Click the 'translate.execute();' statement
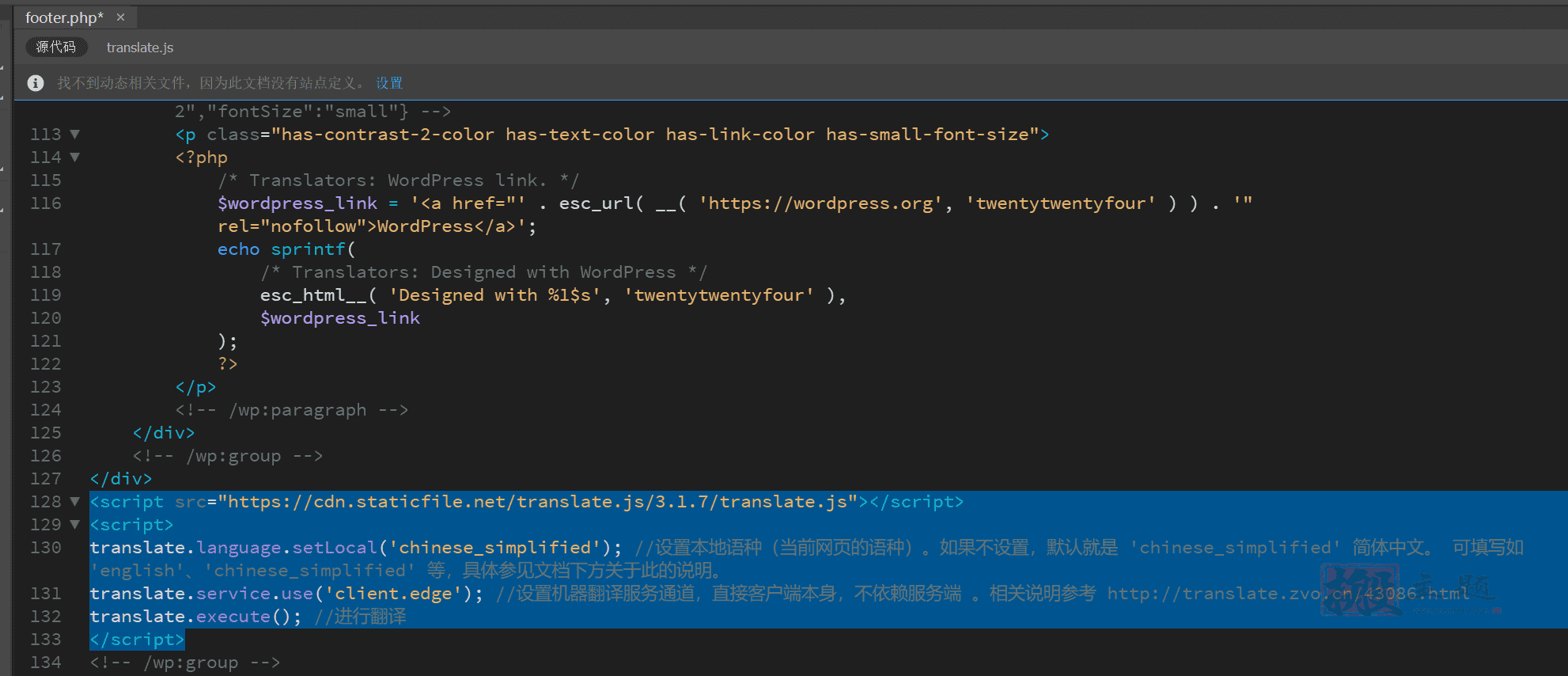1568x676 pixels. point(195,617)
